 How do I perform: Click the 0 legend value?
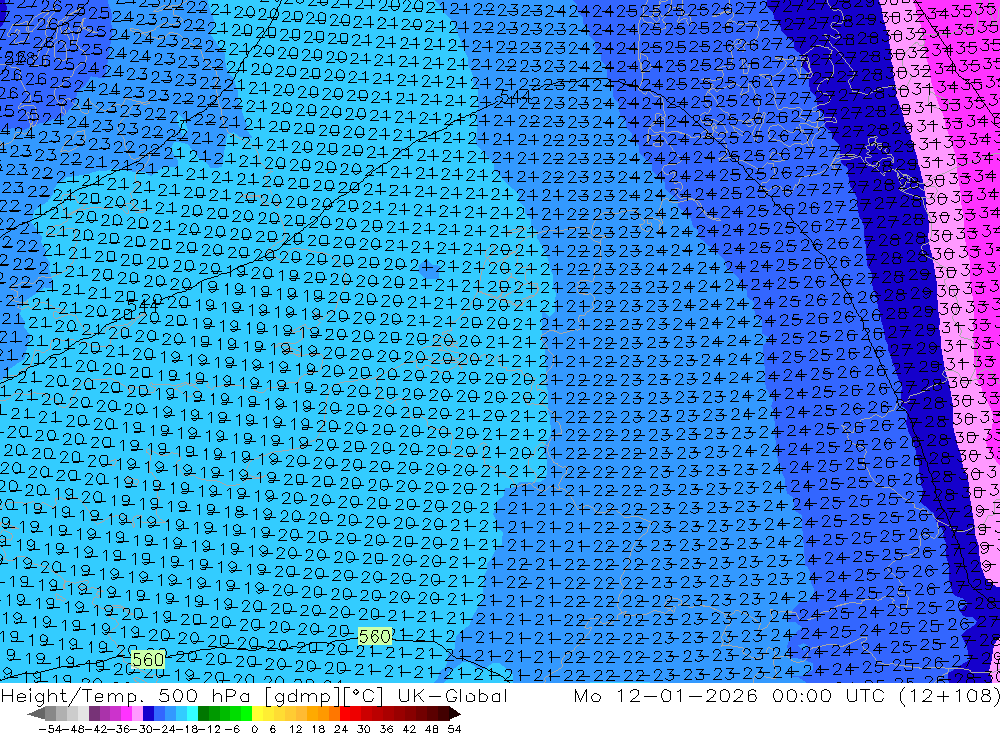(x=254, y=729)
